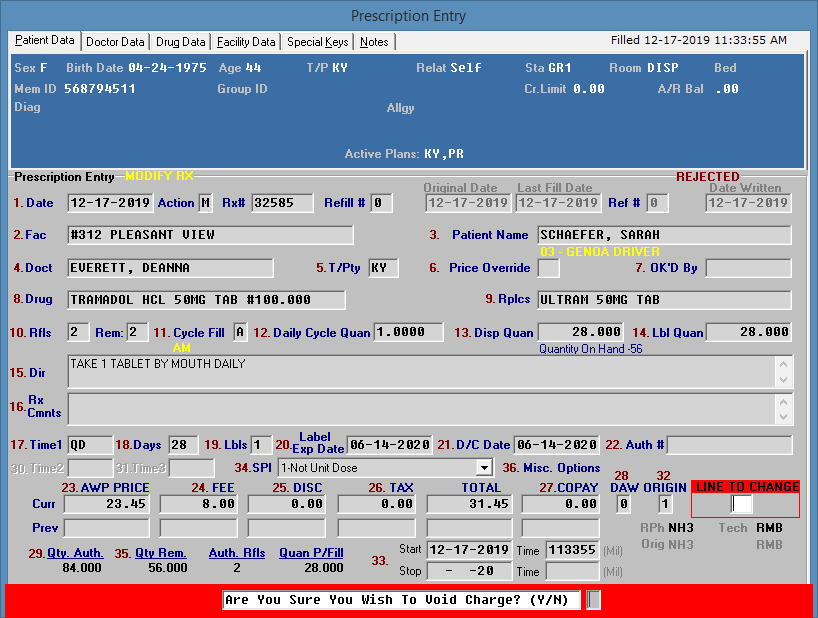Select the Facility Data tab
818x618 pixels.
click(x=246, y=42)
